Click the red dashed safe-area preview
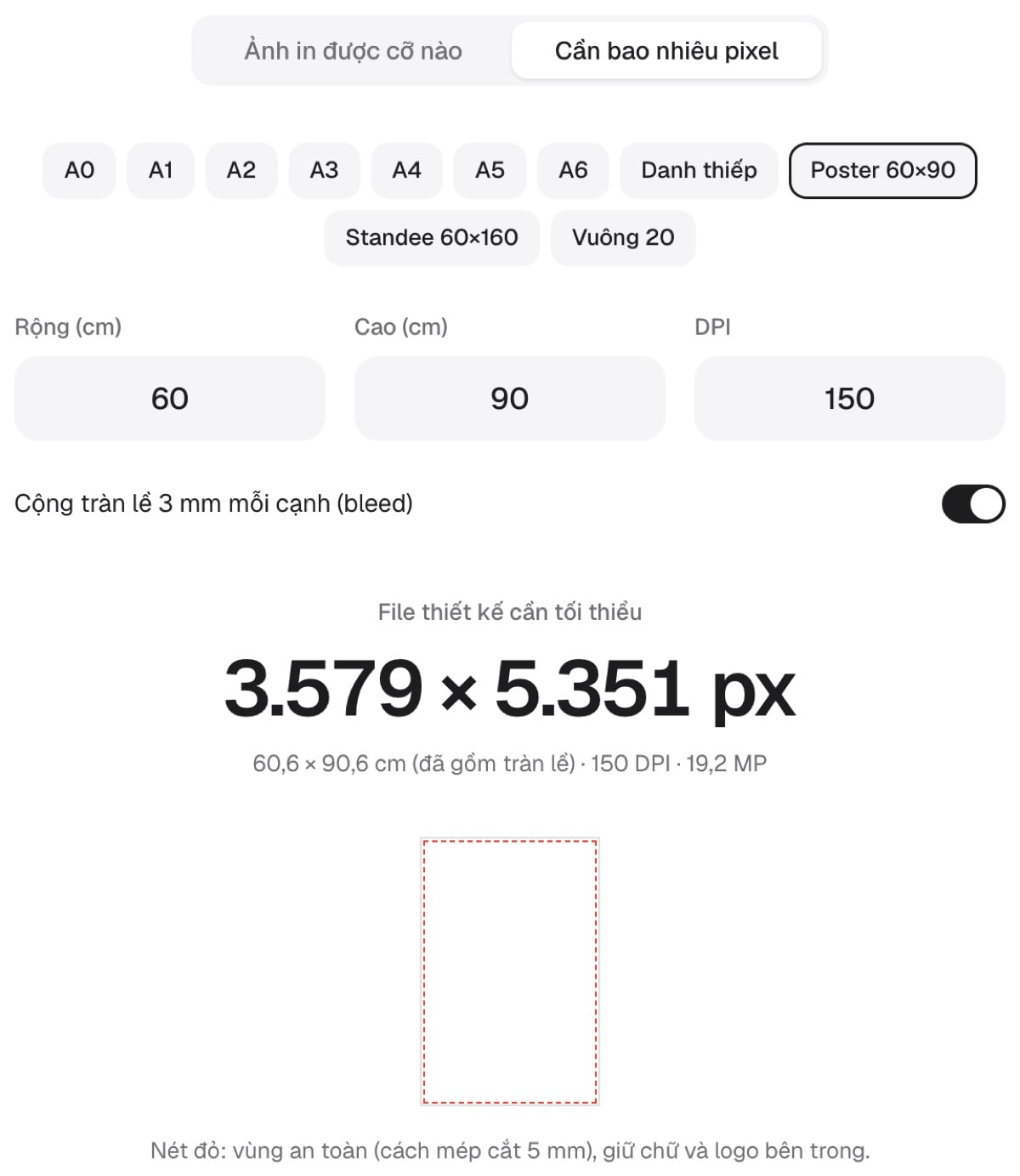Image resolution: width=1020 pixels, height=1176 pixels. (510, 972)
